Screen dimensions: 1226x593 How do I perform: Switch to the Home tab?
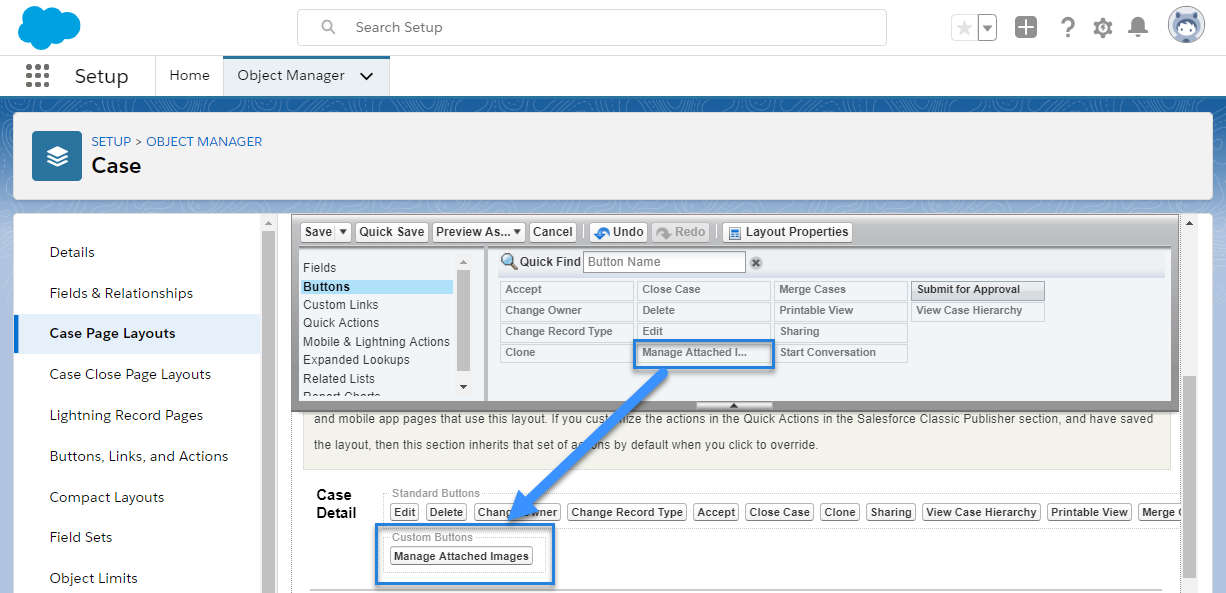pos(190,75)
